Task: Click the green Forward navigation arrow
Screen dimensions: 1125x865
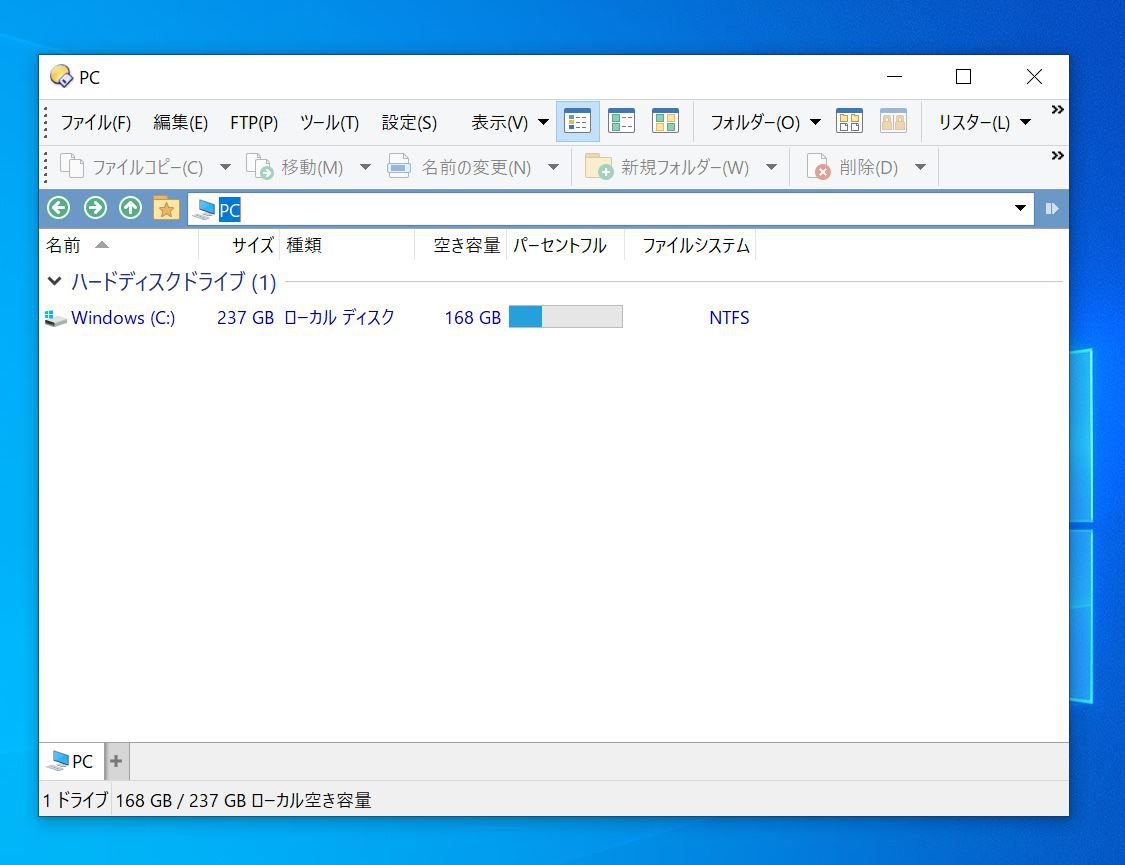Action: [x=95, y=208]
